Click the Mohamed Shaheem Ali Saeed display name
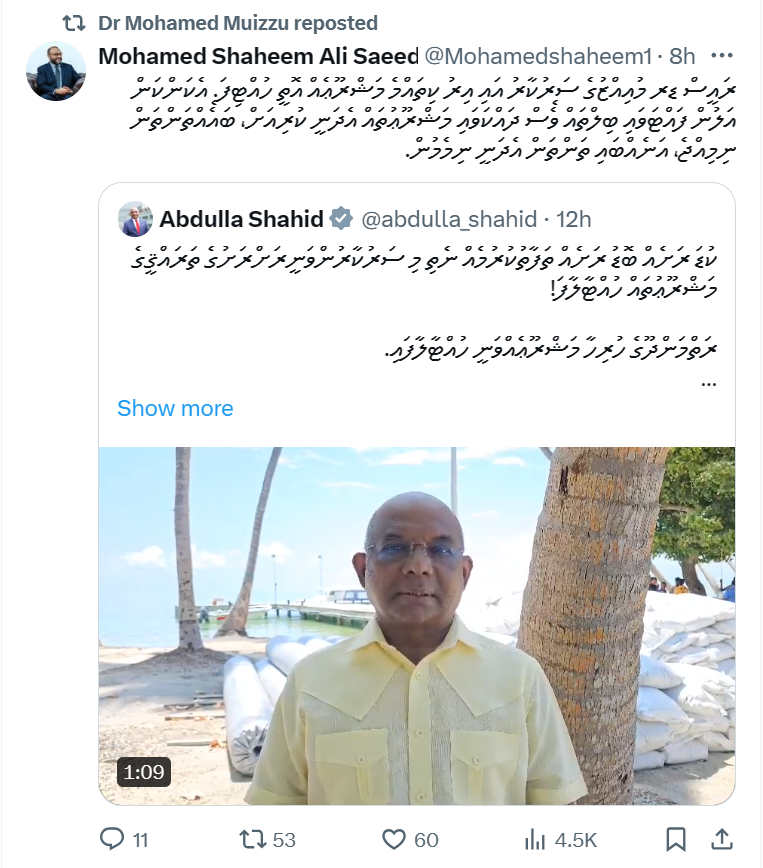Image resolution: width=763 pixels, height=868 pixels. coord(259,56)
